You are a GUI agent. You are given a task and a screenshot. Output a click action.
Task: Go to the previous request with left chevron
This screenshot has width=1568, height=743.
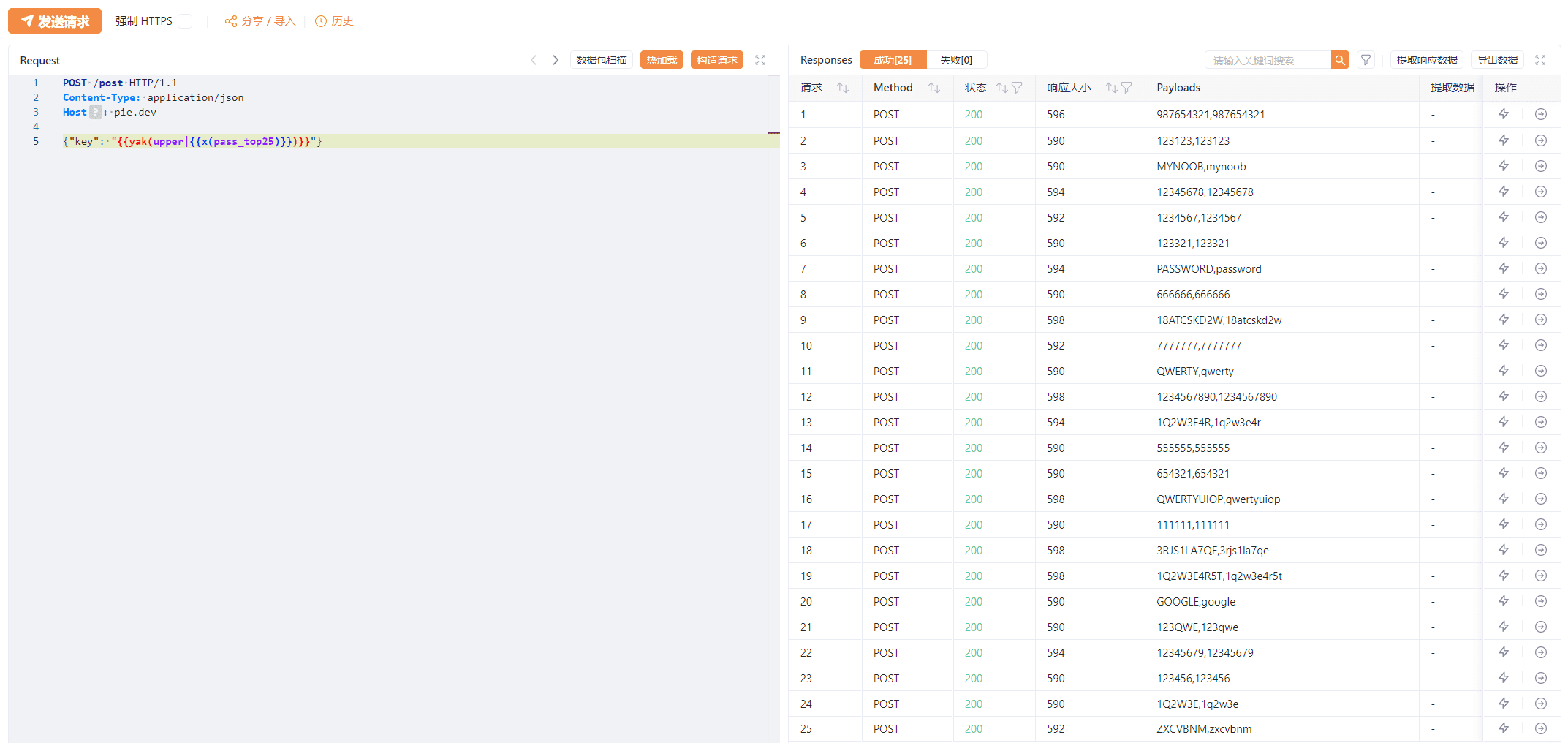(x=534, y=60)
